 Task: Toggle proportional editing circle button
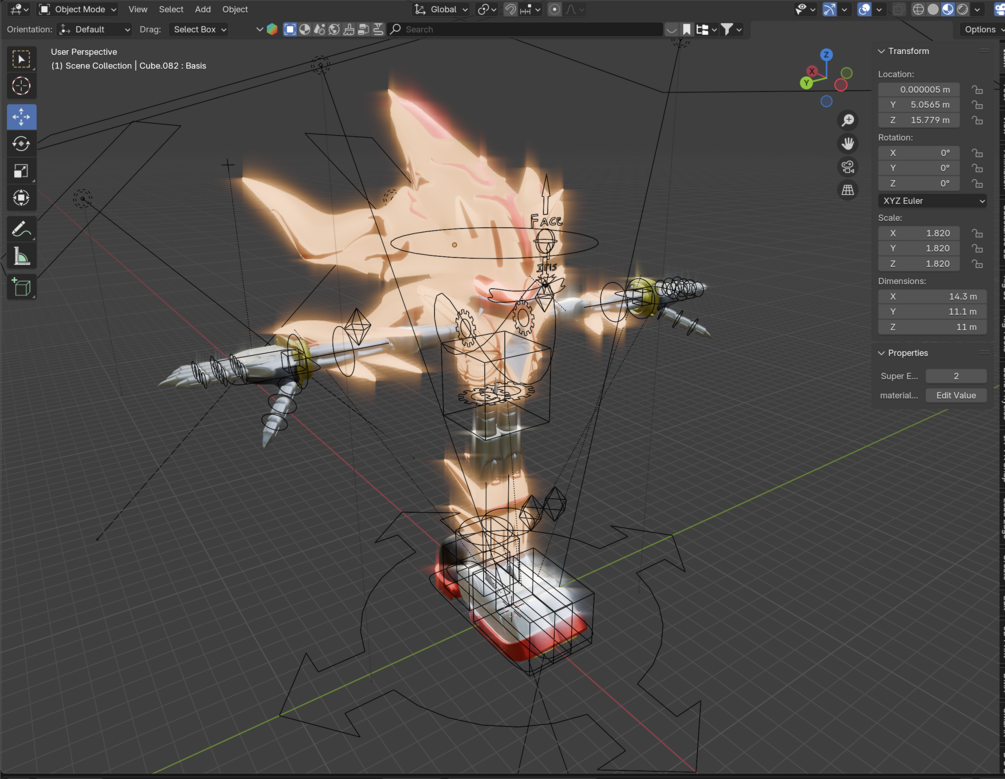554,10
